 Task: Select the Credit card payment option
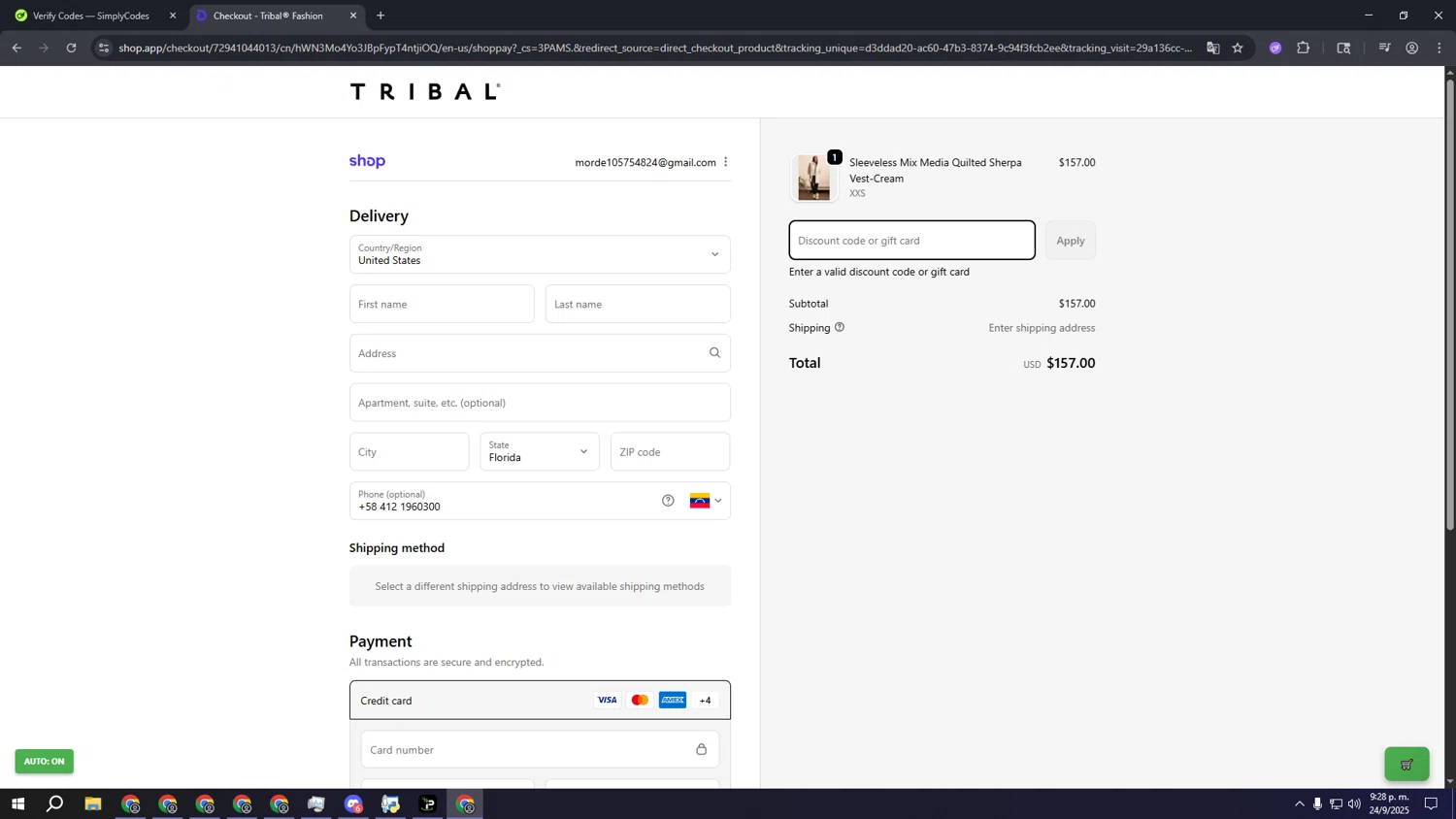pyautogui.click(x=540, y=700)
